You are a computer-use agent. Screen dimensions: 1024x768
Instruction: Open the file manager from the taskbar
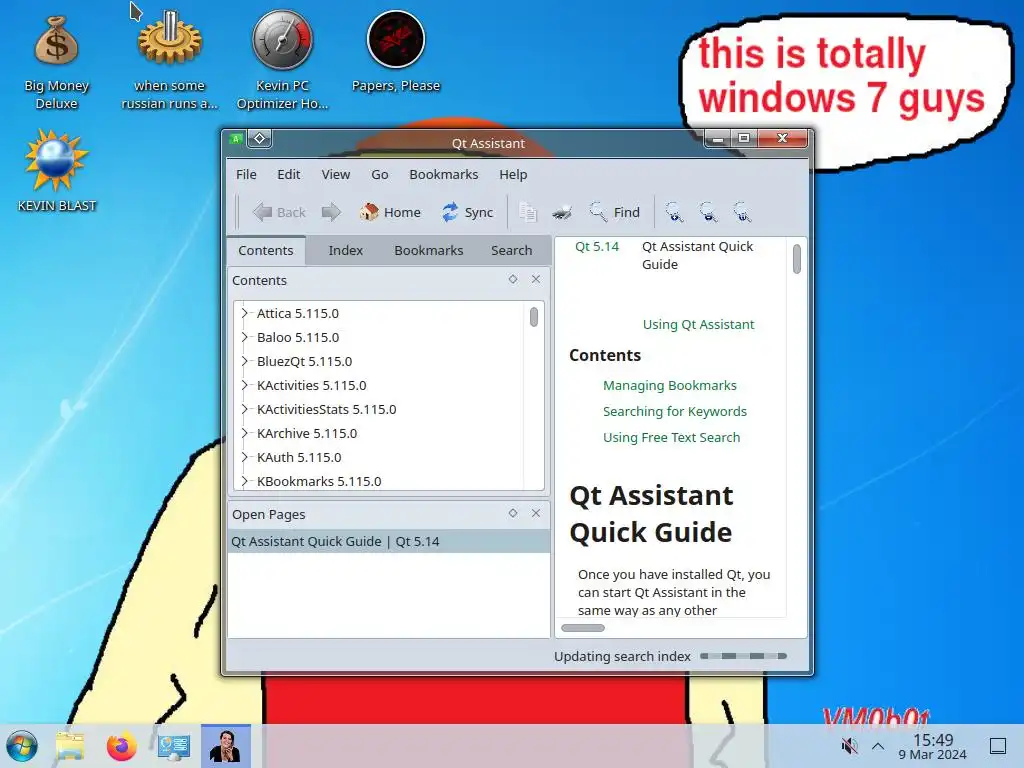click(70, 746)
